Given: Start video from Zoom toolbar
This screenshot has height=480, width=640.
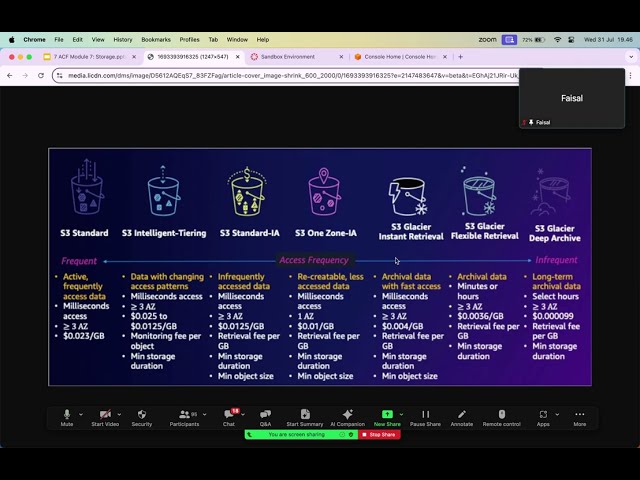Looking at the screenshot, I should click(x=105, y=415).
